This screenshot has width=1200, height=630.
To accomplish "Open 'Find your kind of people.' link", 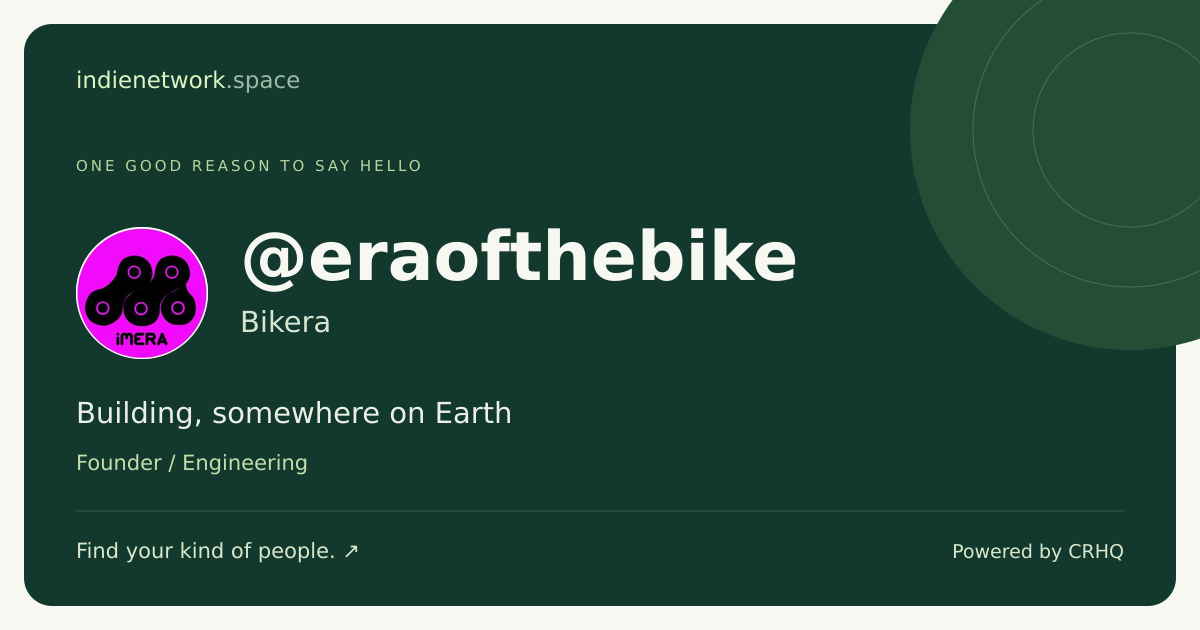I will (x=217, y=551).
